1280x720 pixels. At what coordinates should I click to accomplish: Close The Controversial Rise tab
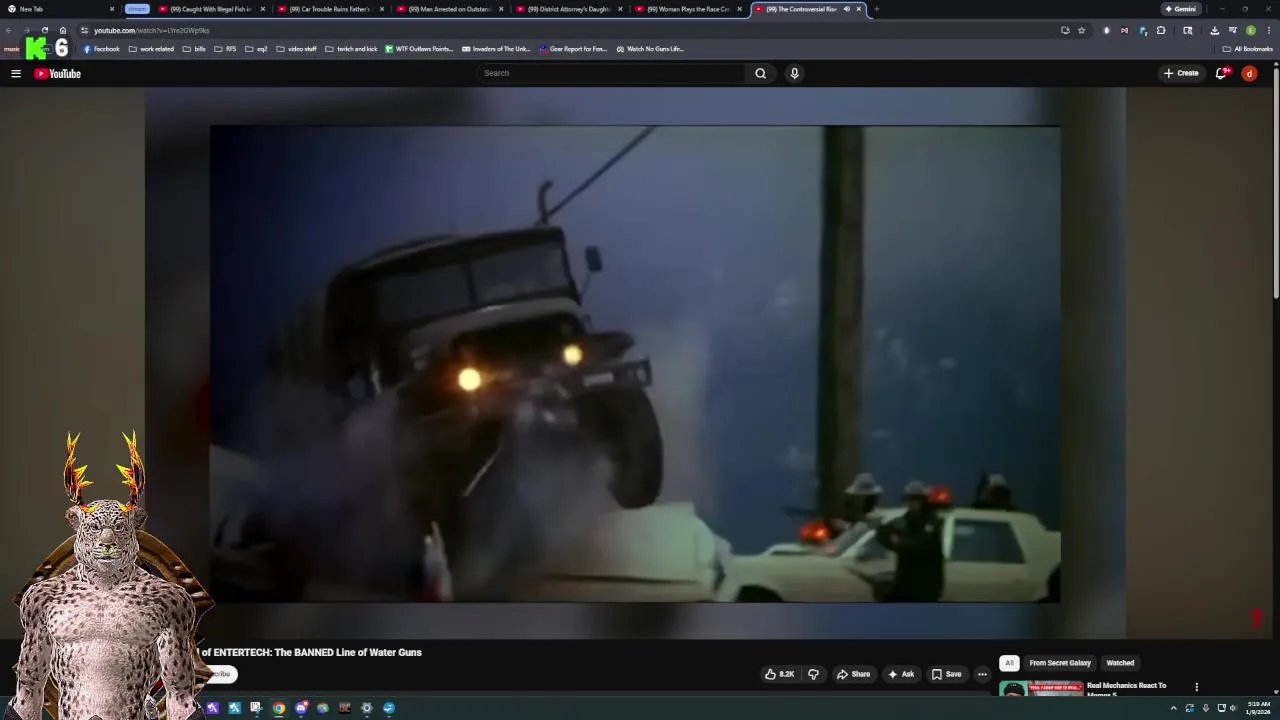point(858,9)
